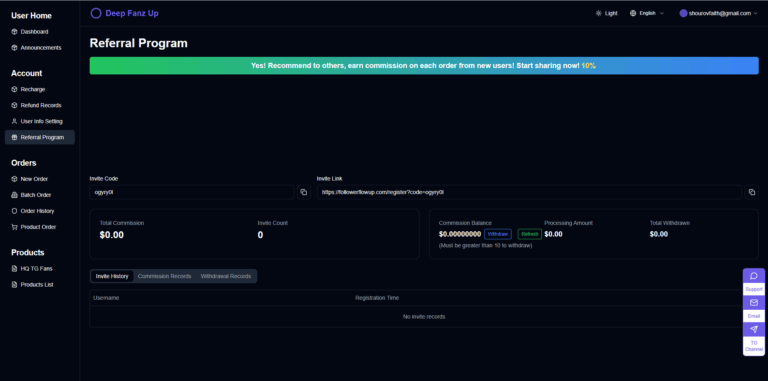The width and height of the screenshot is (768, 381).
Task: Click the Email envelope icon
Action: point(754,303)
